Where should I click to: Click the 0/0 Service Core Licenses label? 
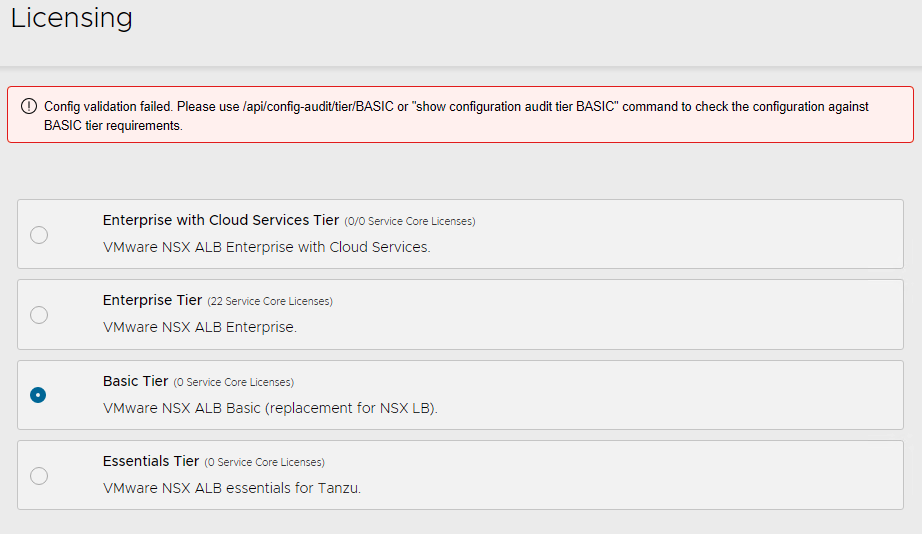[x=410, y=221]
